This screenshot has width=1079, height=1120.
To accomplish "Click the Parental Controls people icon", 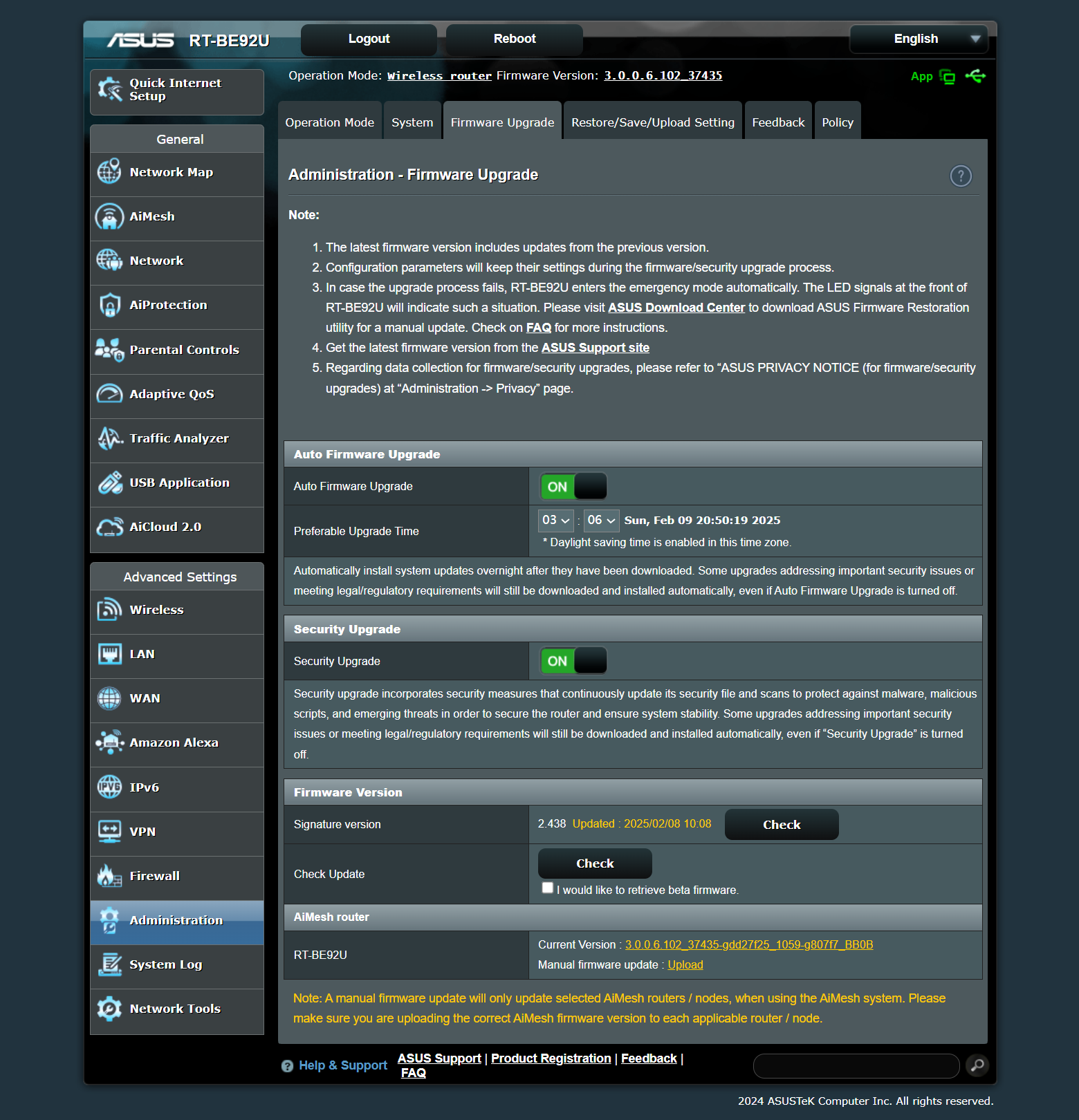I will [109, 350].
